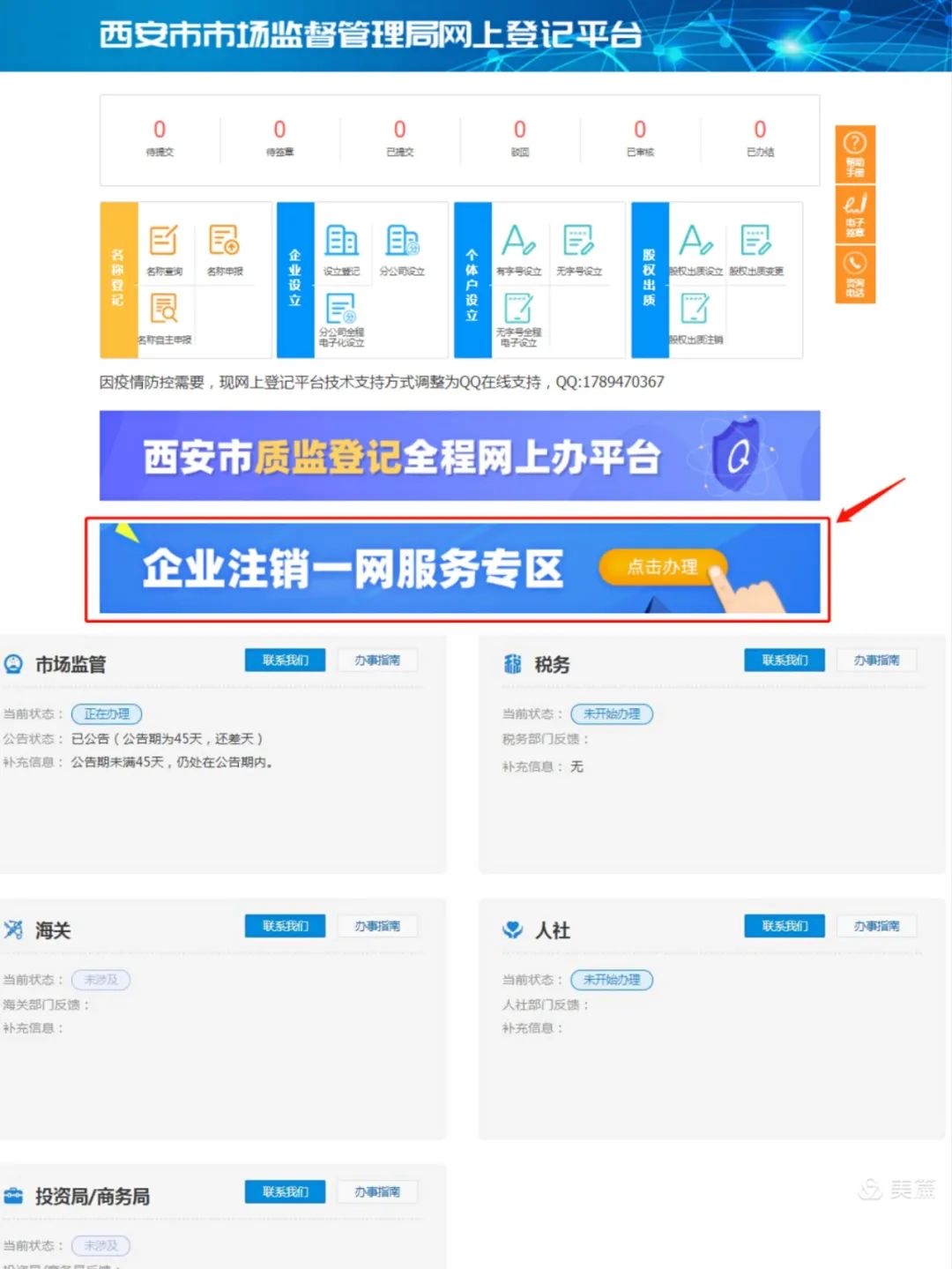Click 联系我们 in 海关 card
The width and height of the screenshot is (952, 1269).
coord(285,926)
